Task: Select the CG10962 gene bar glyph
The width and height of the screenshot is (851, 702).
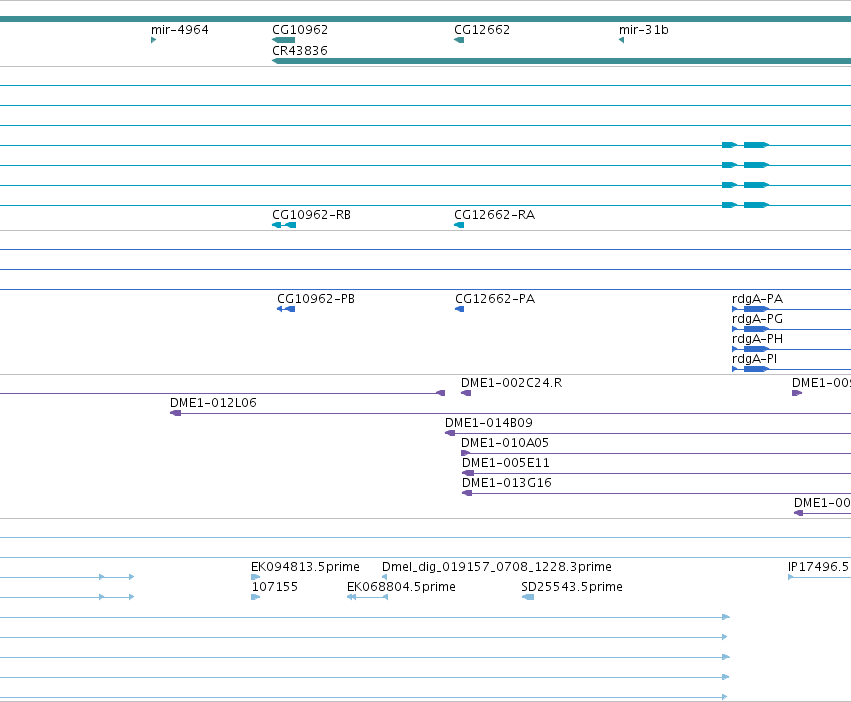Action: tap(283, 40)
